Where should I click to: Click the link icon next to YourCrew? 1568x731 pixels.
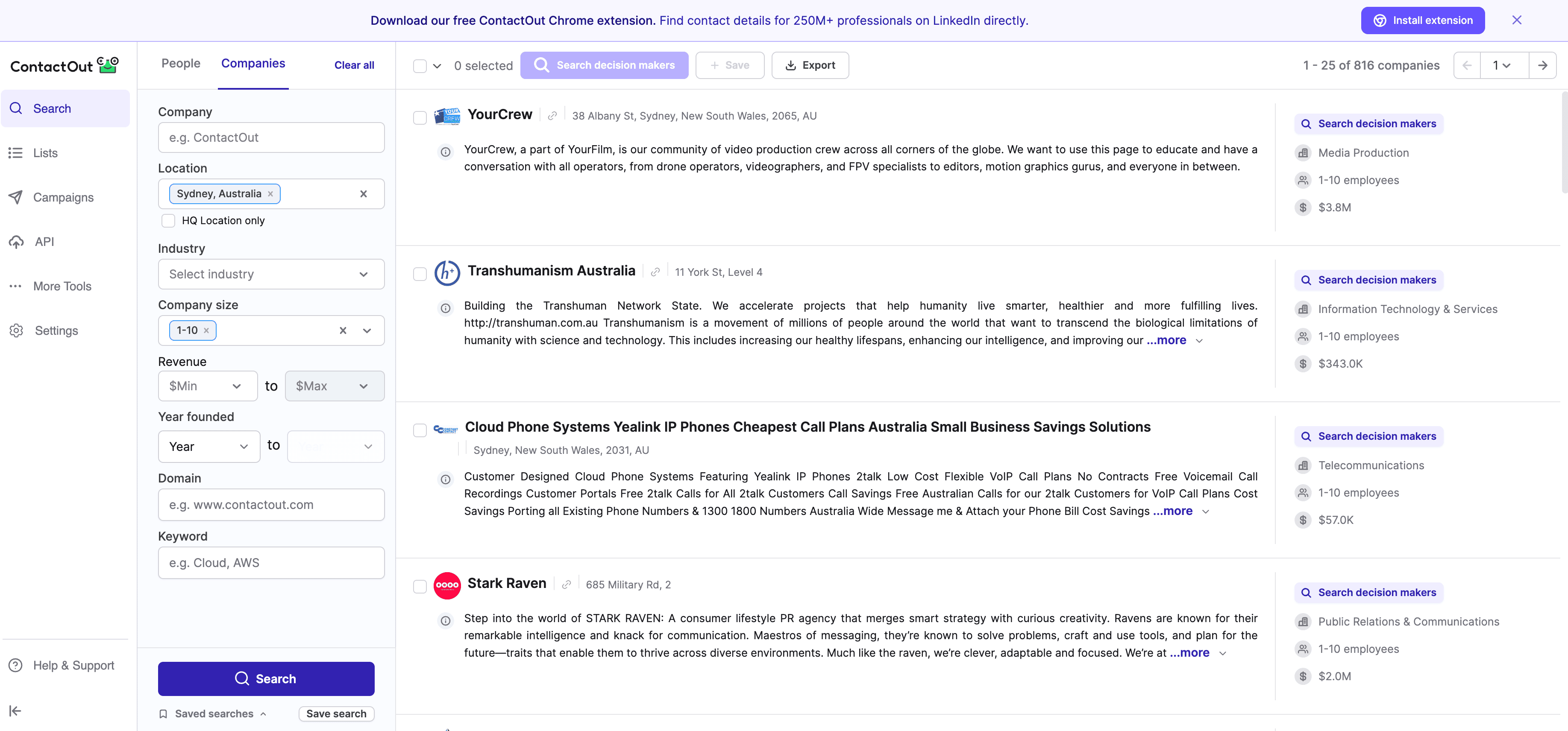point(552,116)
